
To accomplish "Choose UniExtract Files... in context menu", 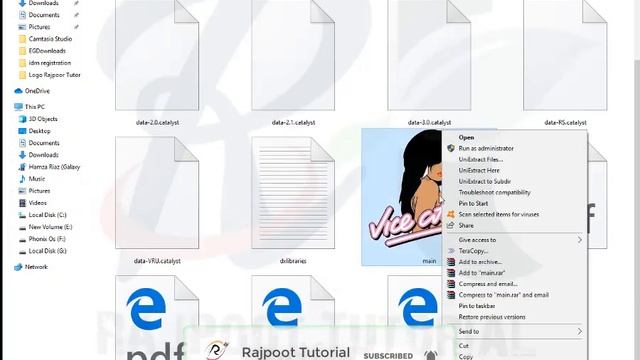I will click(x=481, y=160).
